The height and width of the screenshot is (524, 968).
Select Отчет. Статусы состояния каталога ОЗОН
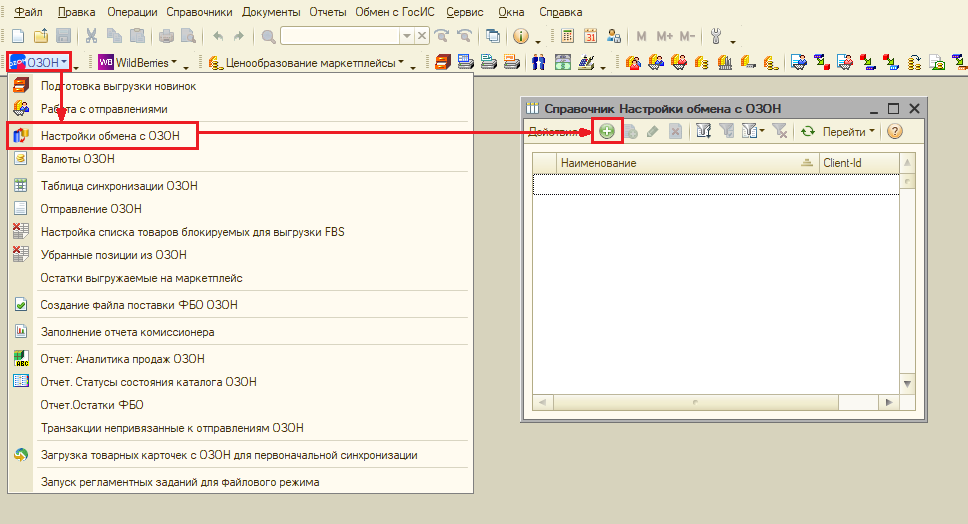pos(240,382)
